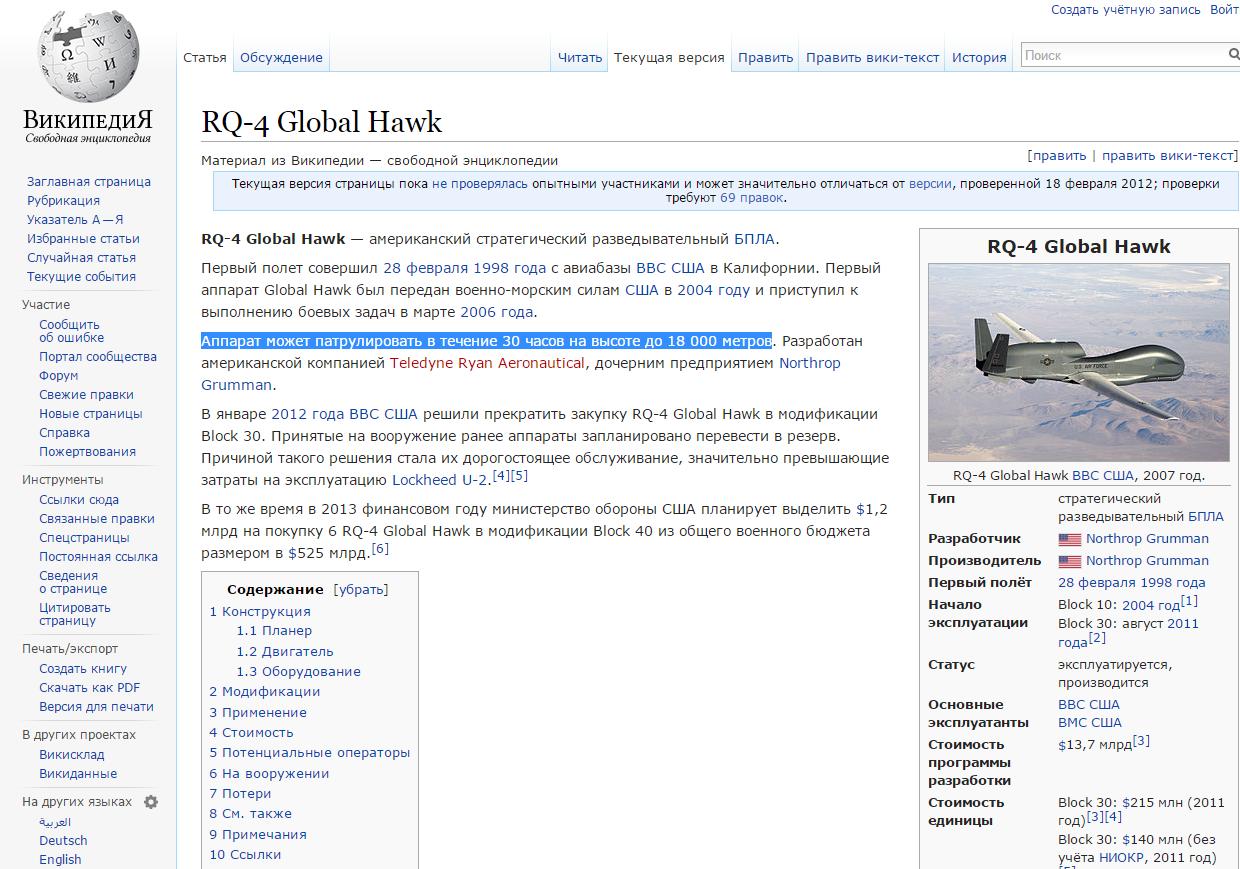Open Версия для печати link
Screen dimensions: 1240x869
pyautogui.click(x=96, y=707)
